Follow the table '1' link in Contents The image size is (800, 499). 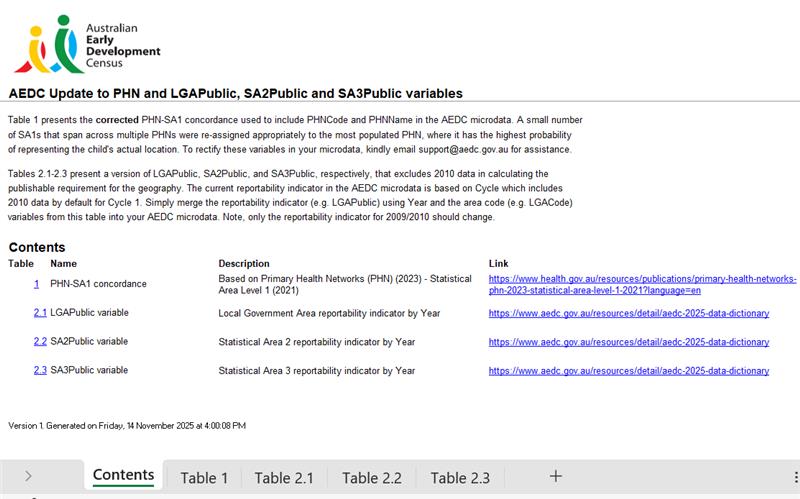tap(37, 284)
